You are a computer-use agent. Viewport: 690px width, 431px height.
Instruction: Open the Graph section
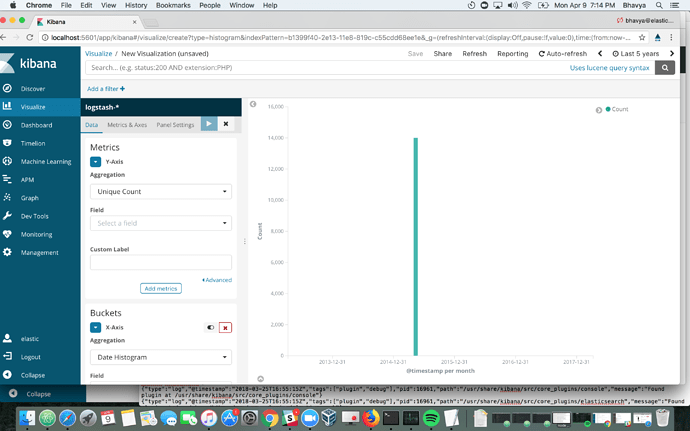tap(29, 198)
